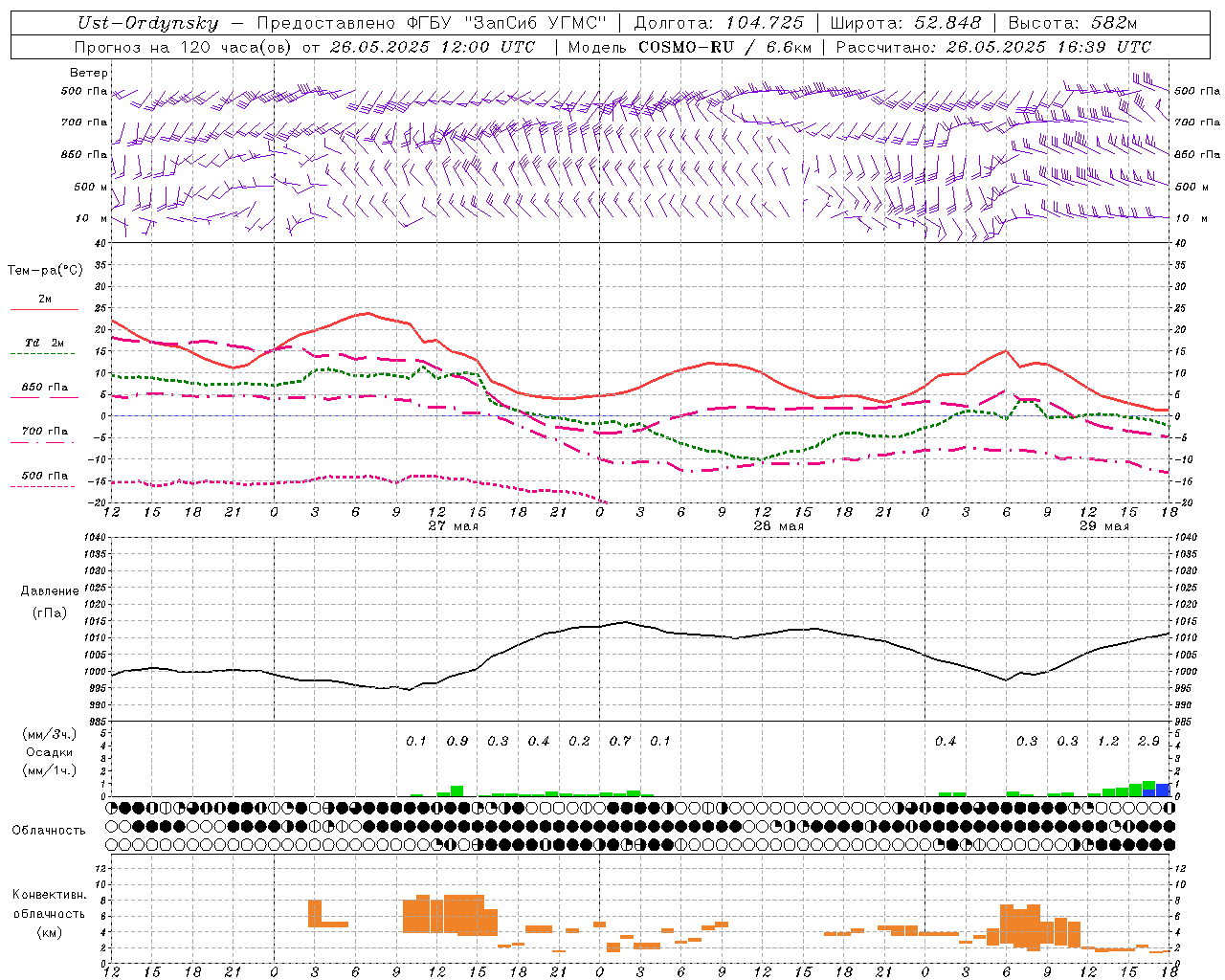1225x980 pixels.
Task: Click the calculated time 26.05.2025 16:39 UTC
Action: [1049, 46]
